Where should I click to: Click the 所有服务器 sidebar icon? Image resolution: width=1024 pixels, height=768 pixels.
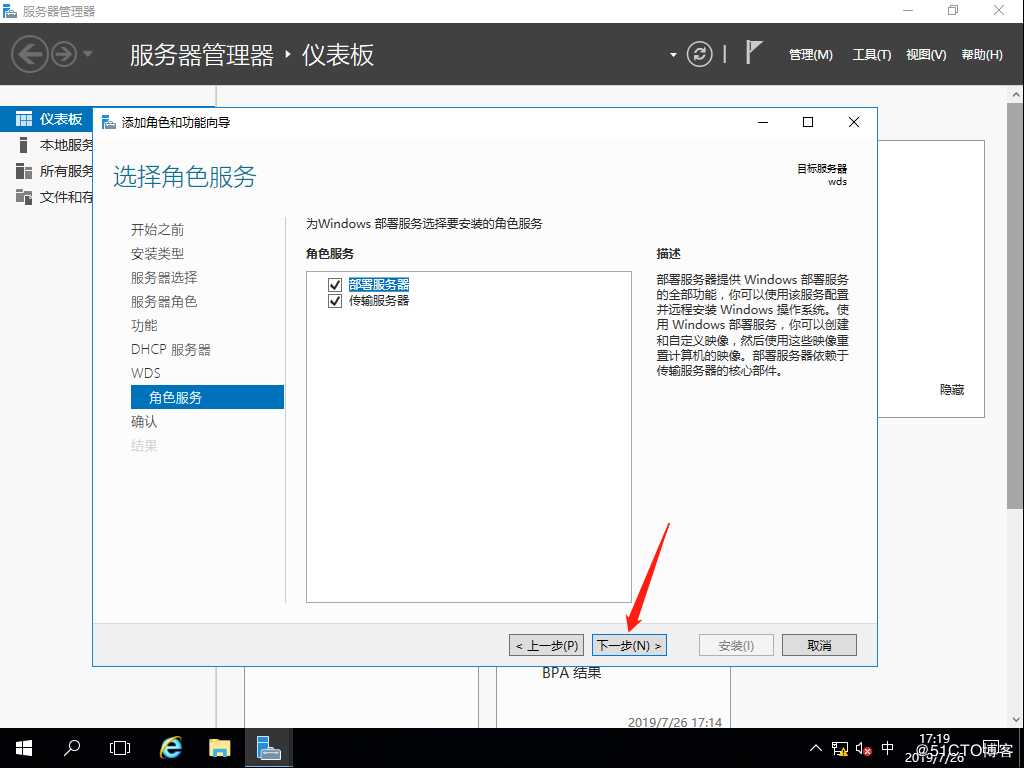coord(24,170)
